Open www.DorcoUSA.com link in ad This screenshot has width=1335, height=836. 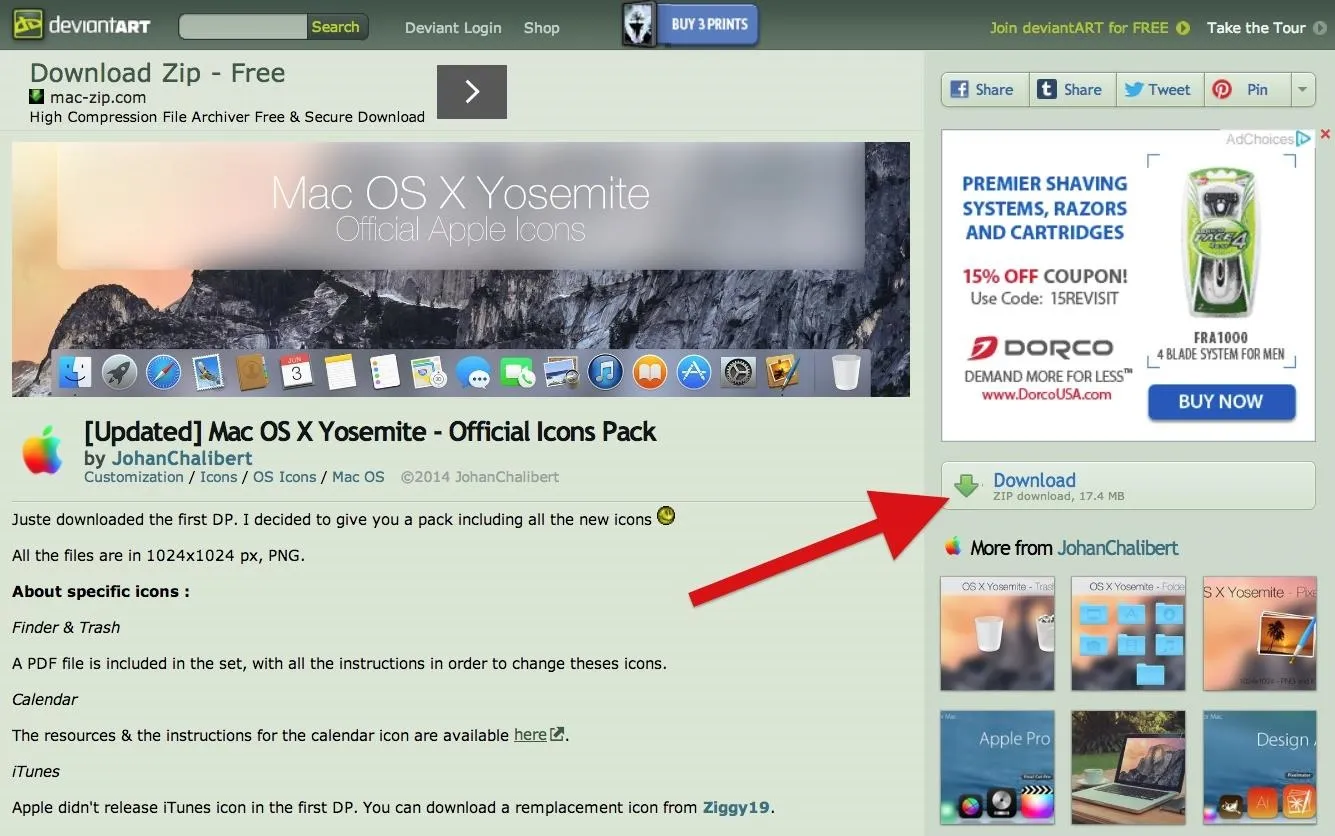pos(1046,394)
